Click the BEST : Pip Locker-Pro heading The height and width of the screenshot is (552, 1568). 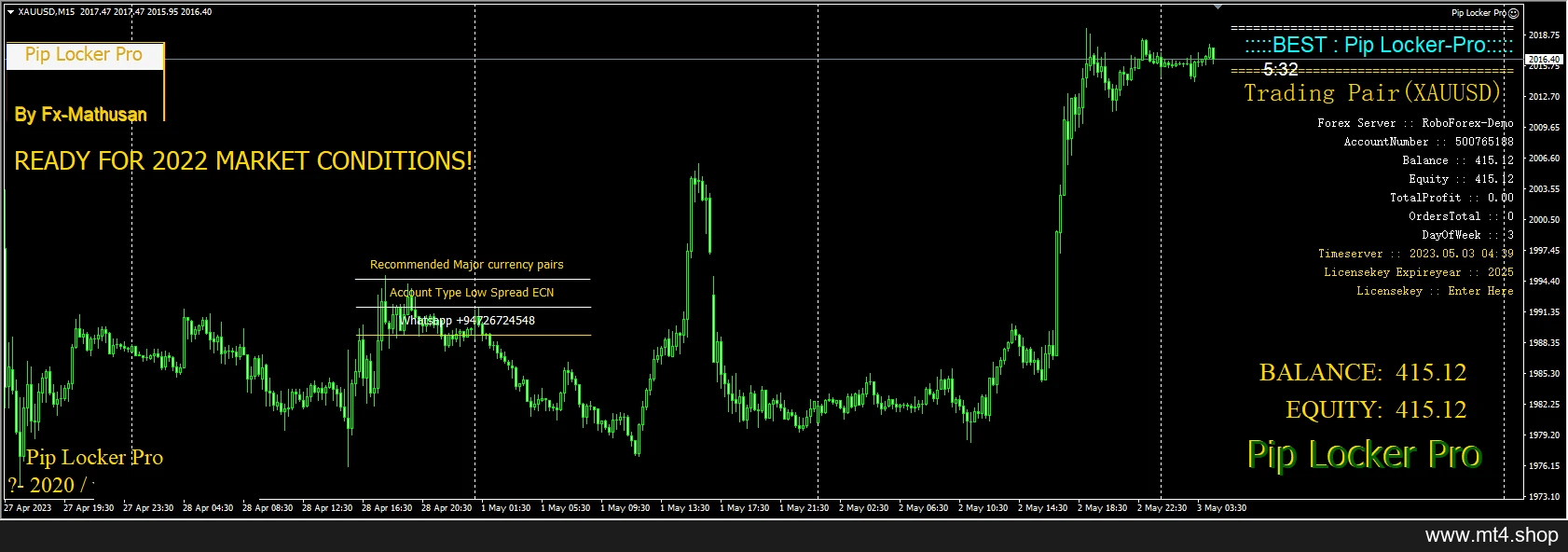[1379, 45]
